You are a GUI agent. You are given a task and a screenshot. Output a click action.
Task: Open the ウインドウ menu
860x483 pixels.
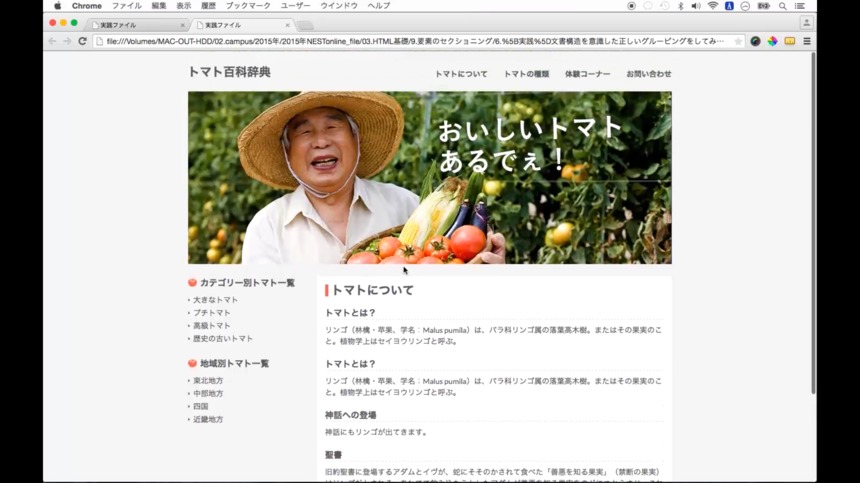point(339,6)
